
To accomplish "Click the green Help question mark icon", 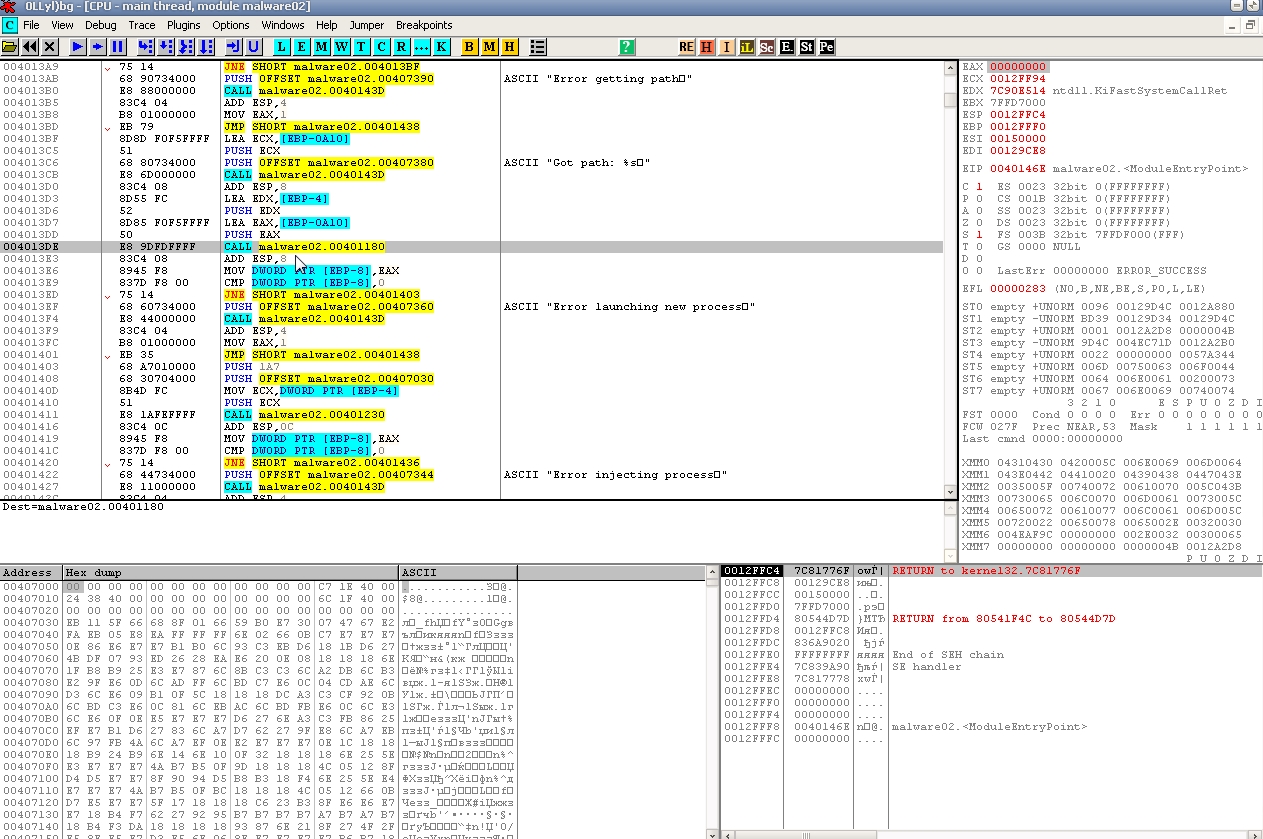I will [626, 47].
